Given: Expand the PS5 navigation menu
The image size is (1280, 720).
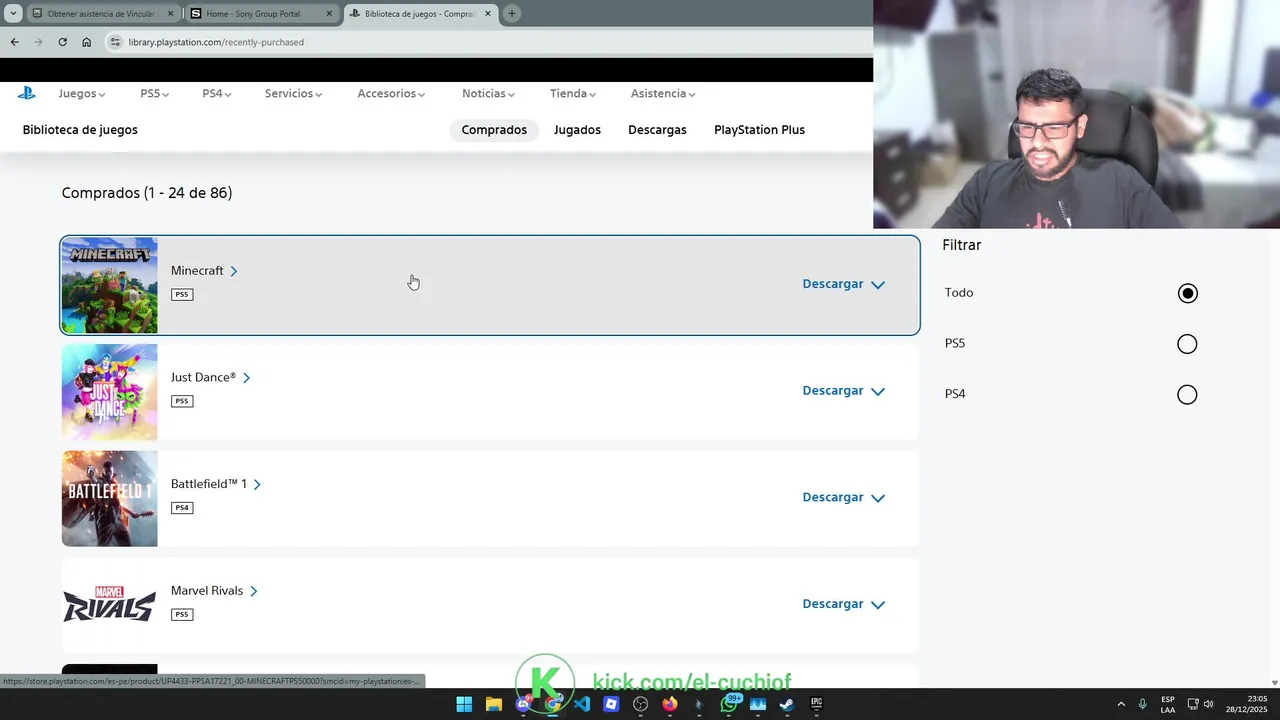Looking at the screenshot, I should (x=154, y=93).
